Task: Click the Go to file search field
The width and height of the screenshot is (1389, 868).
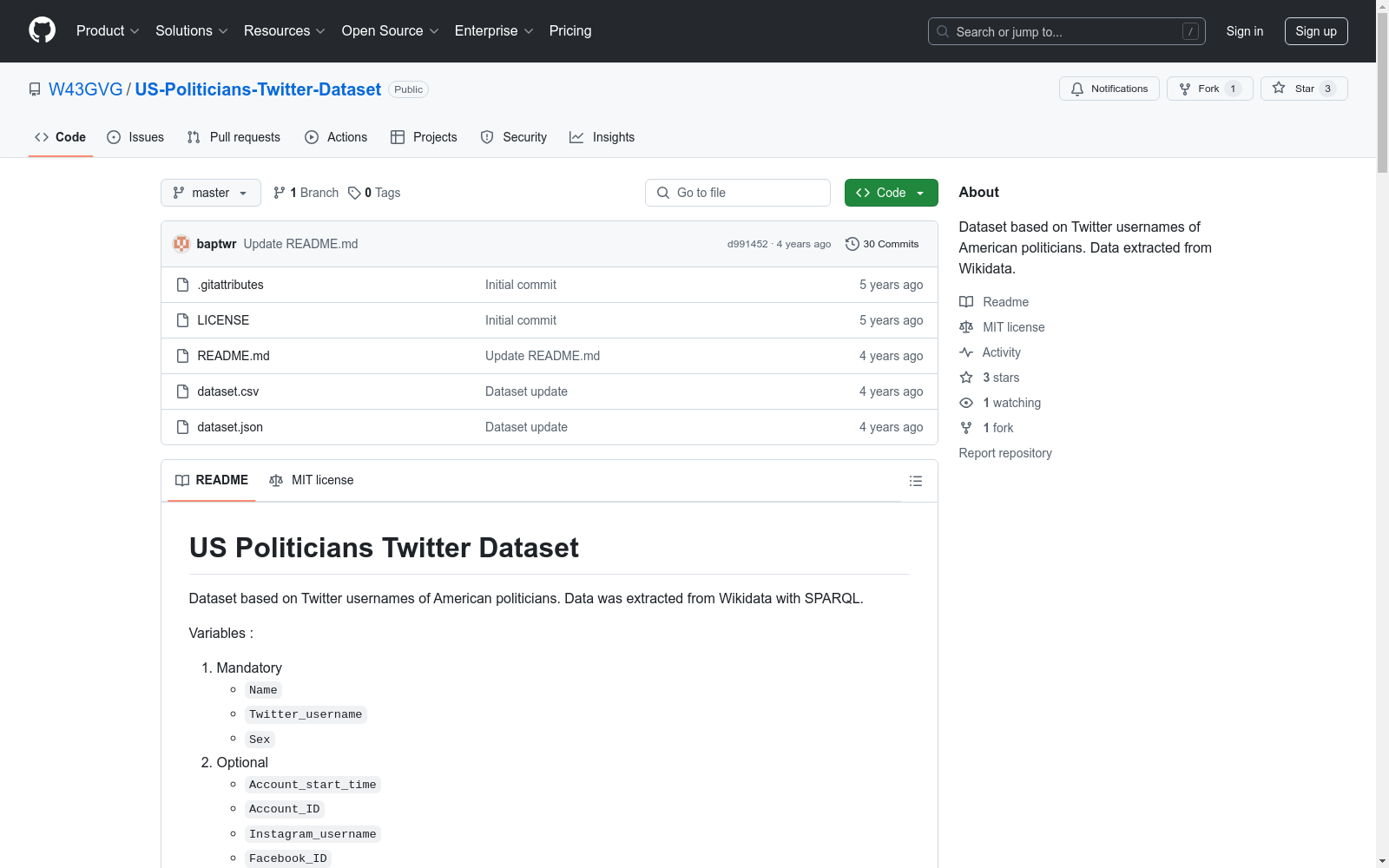Action: pos(738,193)
